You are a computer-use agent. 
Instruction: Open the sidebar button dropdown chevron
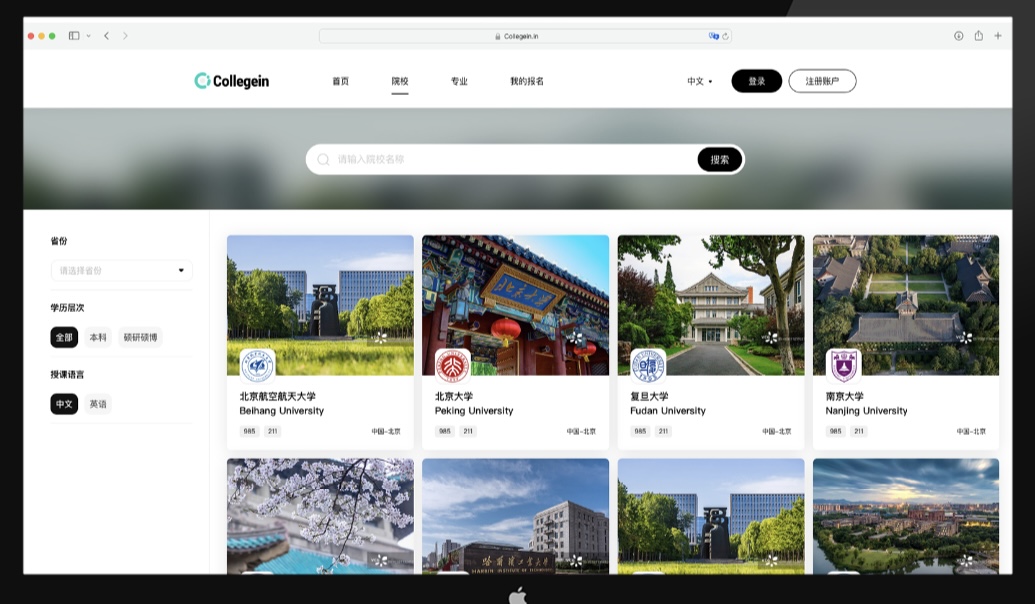pos(88,36)
